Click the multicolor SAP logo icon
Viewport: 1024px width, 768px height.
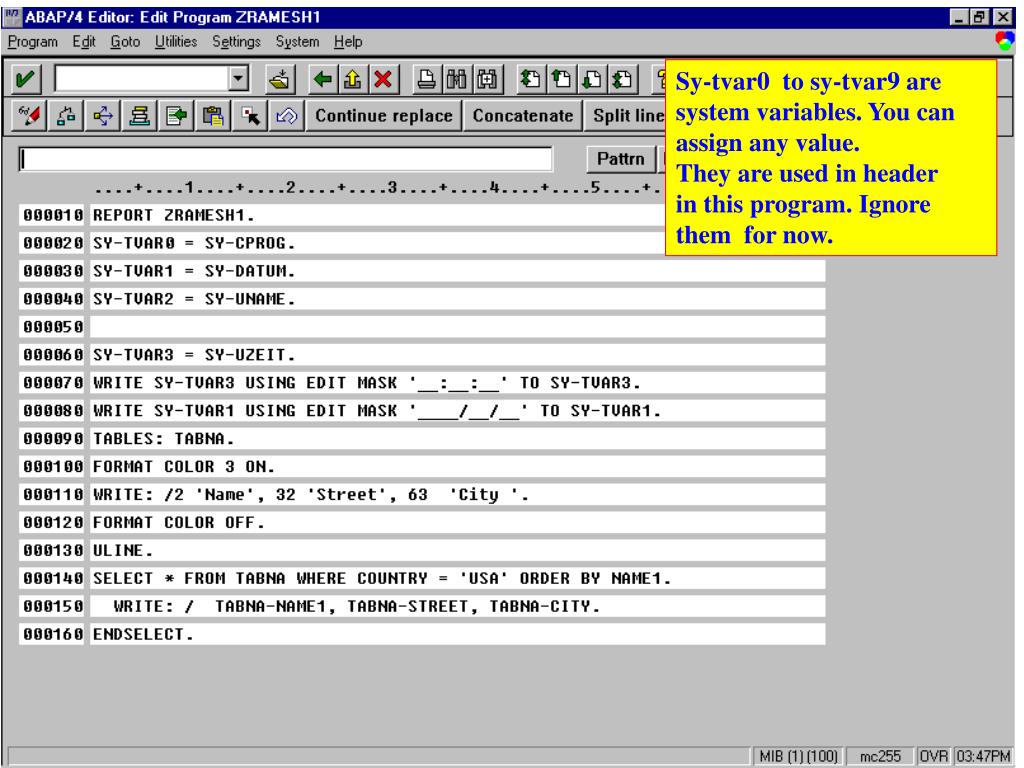pos(1004,42)
